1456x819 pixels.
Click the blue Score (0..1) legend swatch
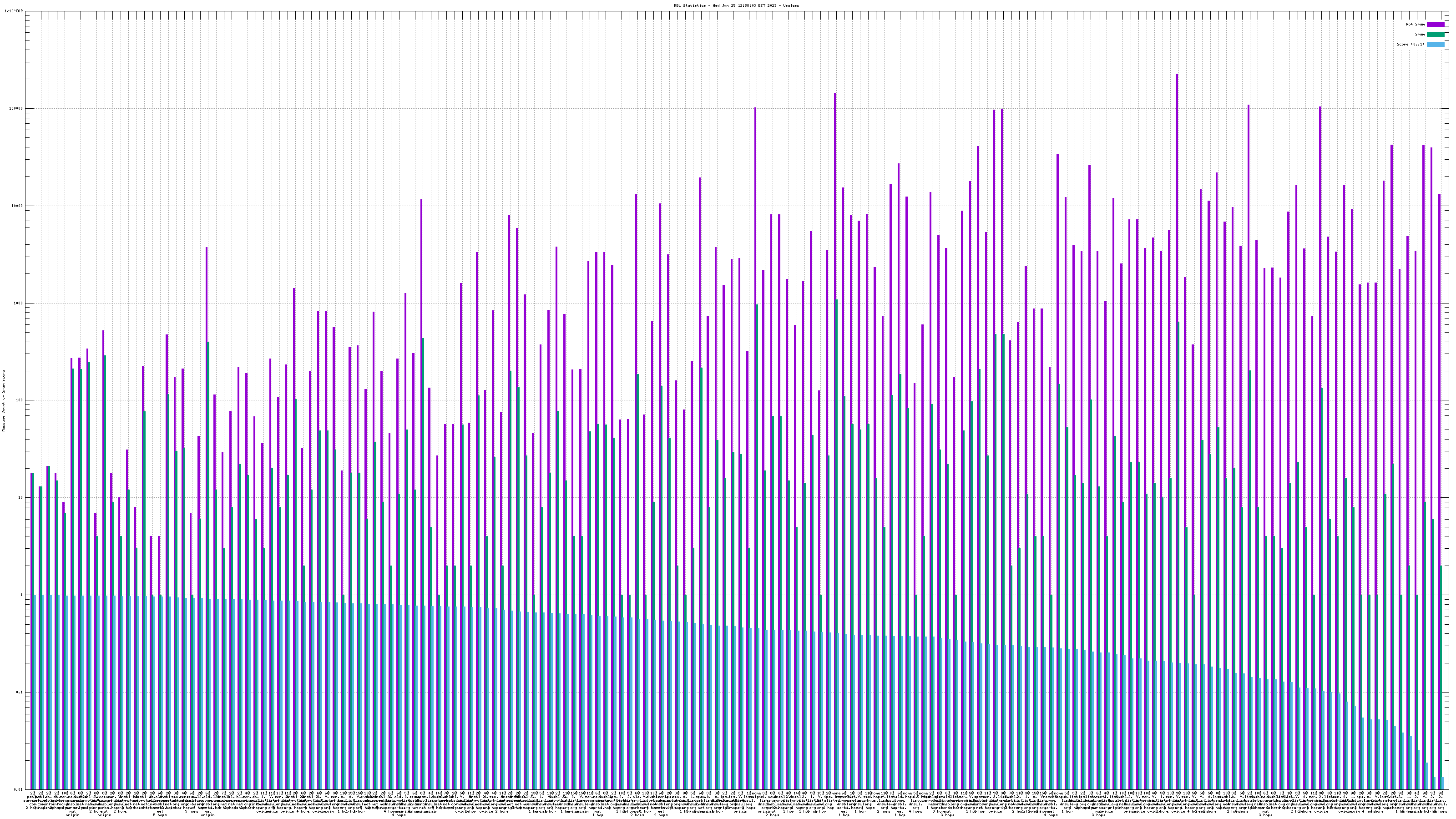pyautogui.click(x=1435, y=44)
